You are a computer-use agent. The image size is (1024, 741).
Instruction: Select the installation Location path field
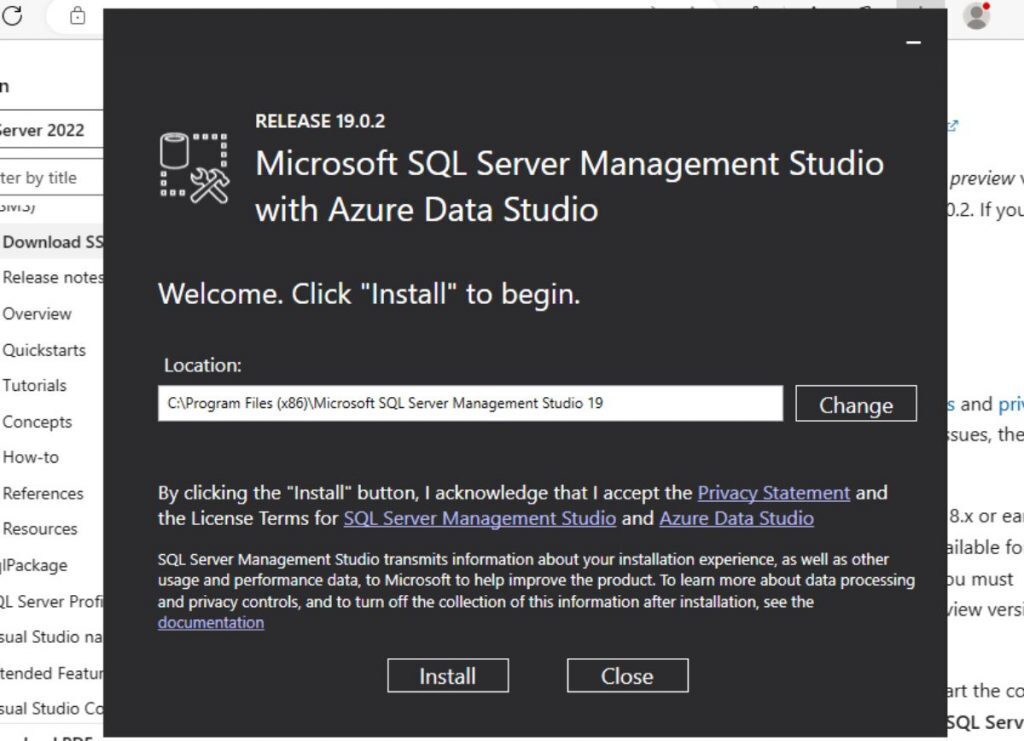[x=470, y=403]
